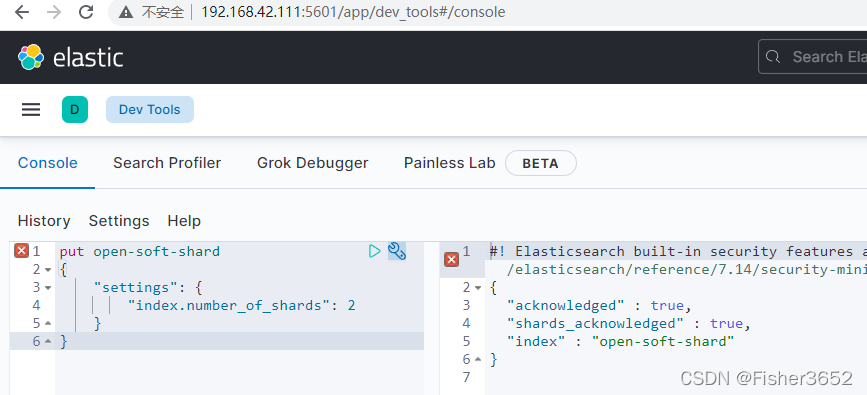The width and height of the screenshot is (867, 395).
Task: Click the Search Elastic field
Action: (813, 56)
